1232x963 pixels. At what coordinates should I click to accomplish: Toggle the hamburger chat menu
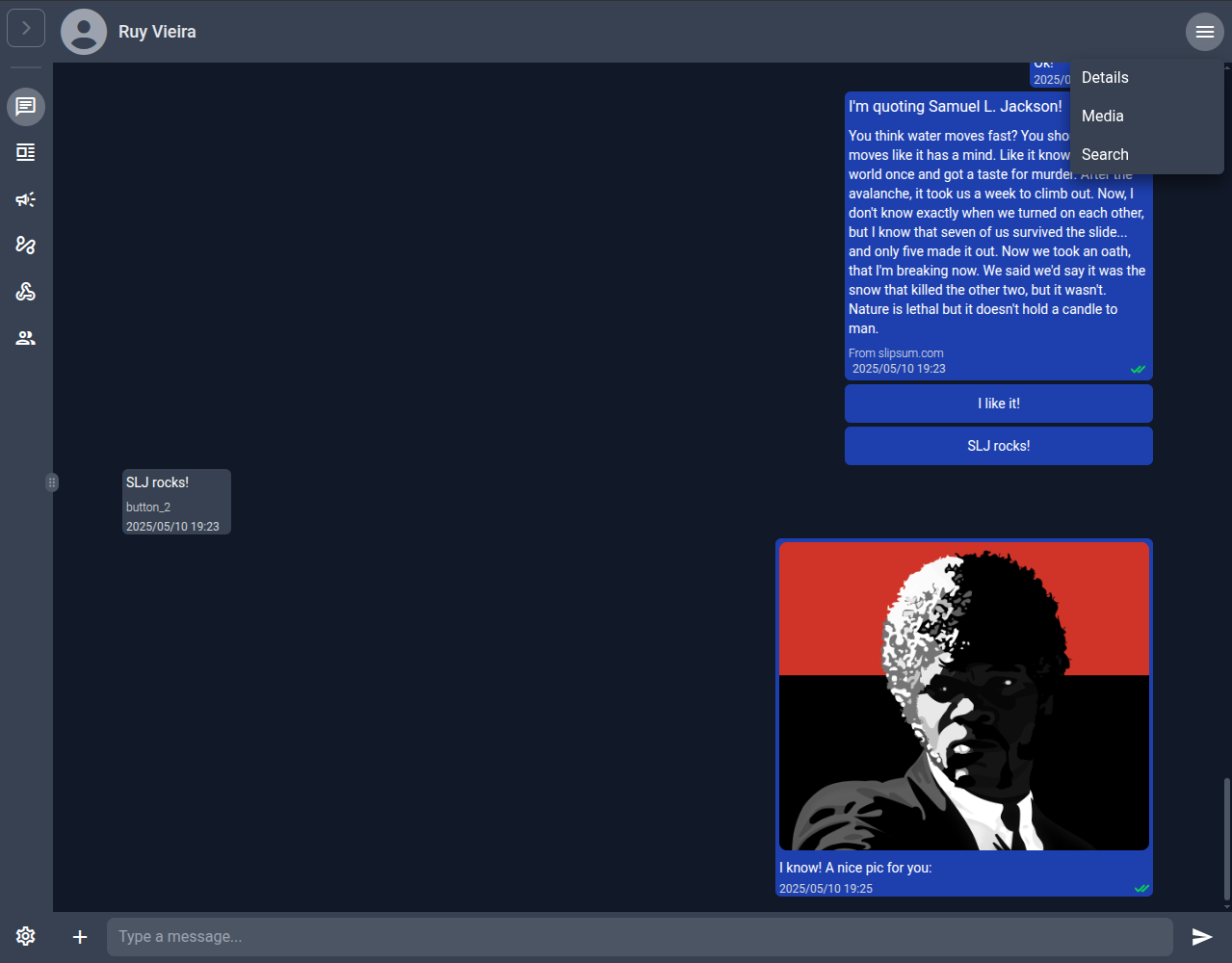(1204, 32)
